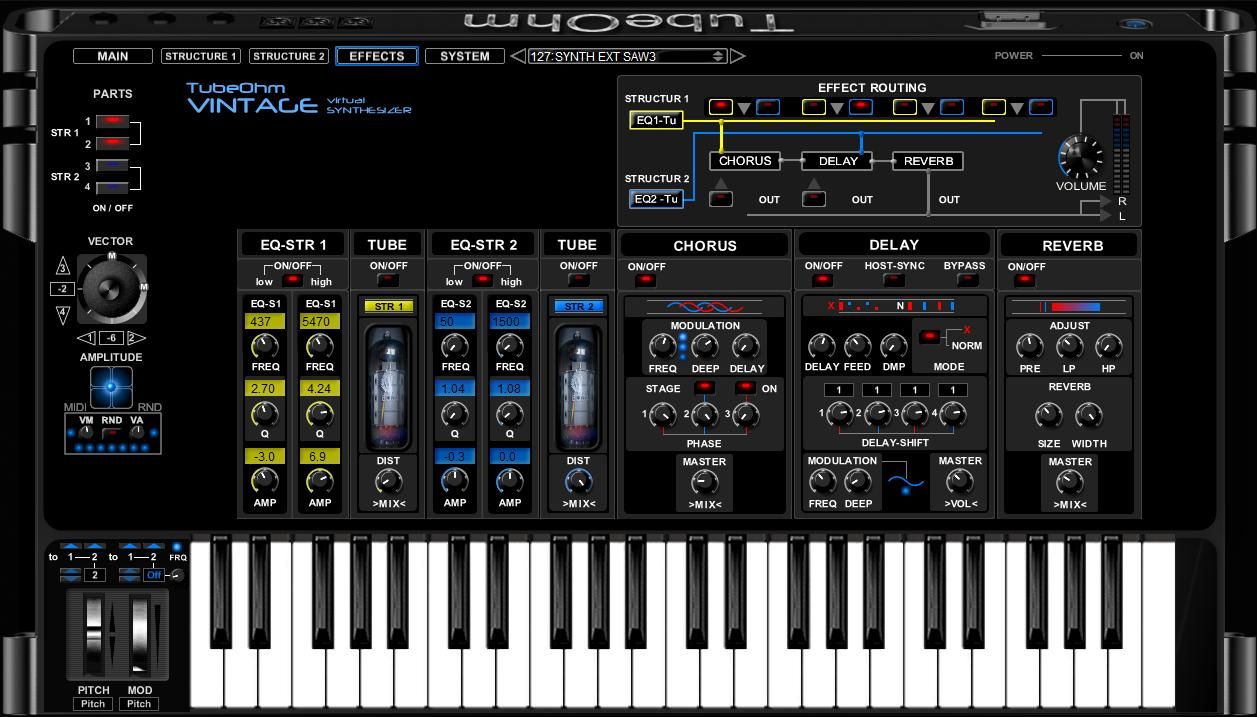Toggle the Chorus ON/OFF switch
The image size is (1257, 717).
click(x=646, y=281)
